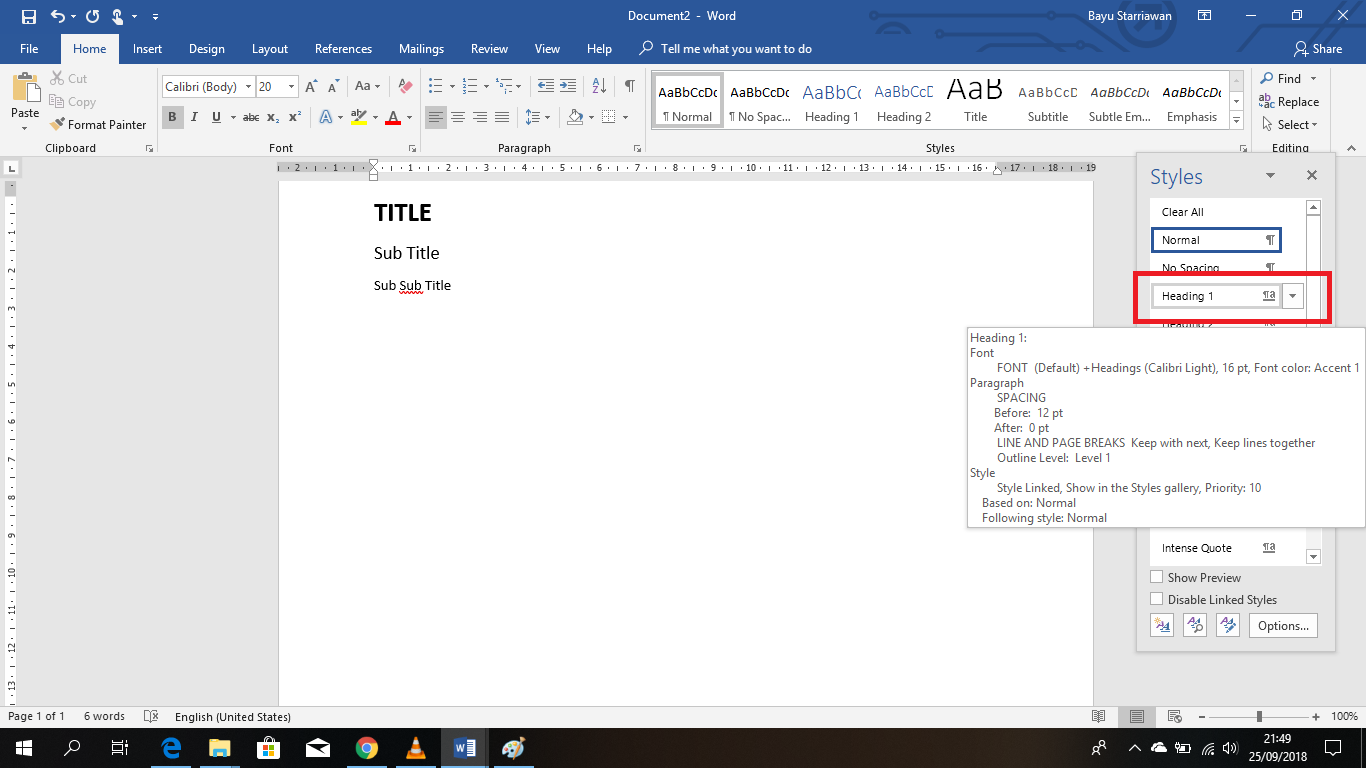Apply center text alignment

point(458,117)
